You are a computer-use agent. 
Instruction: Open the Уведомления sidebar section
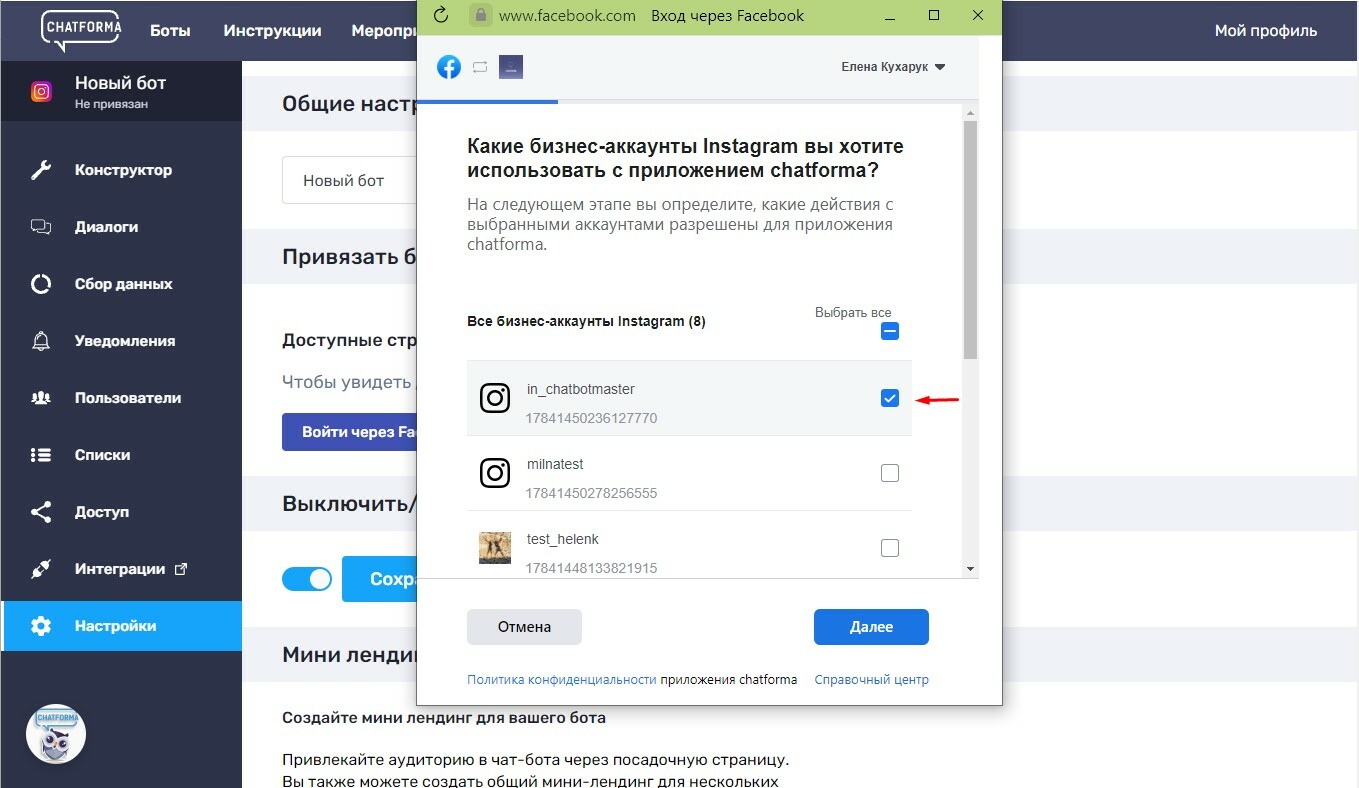pyautogui.click(x=121, y=341)
